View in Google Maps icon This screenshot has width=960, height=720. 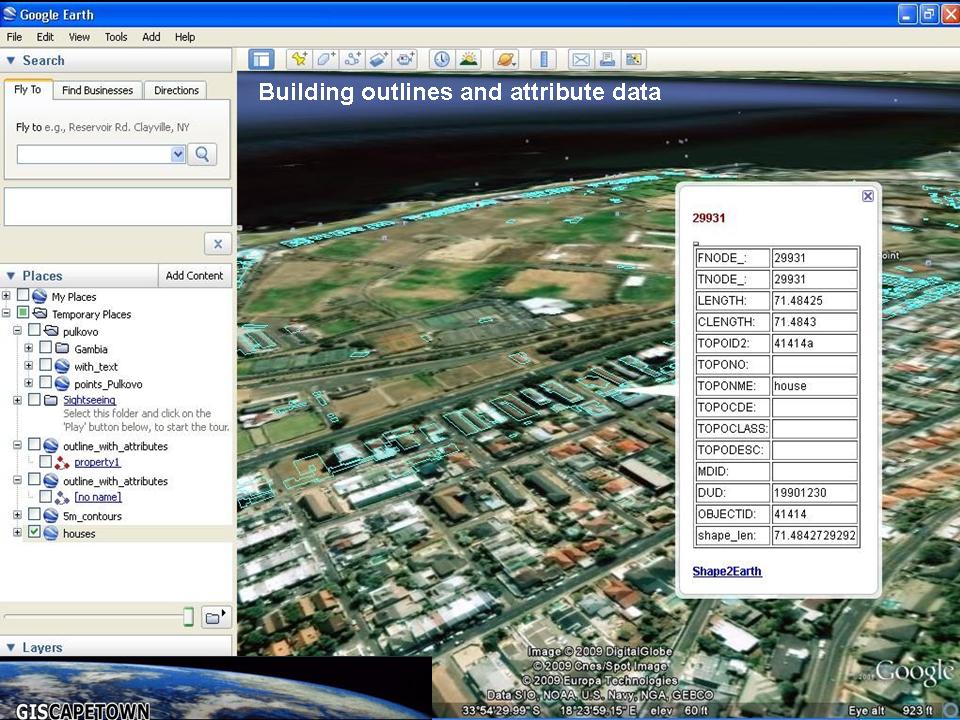[634, 59]
